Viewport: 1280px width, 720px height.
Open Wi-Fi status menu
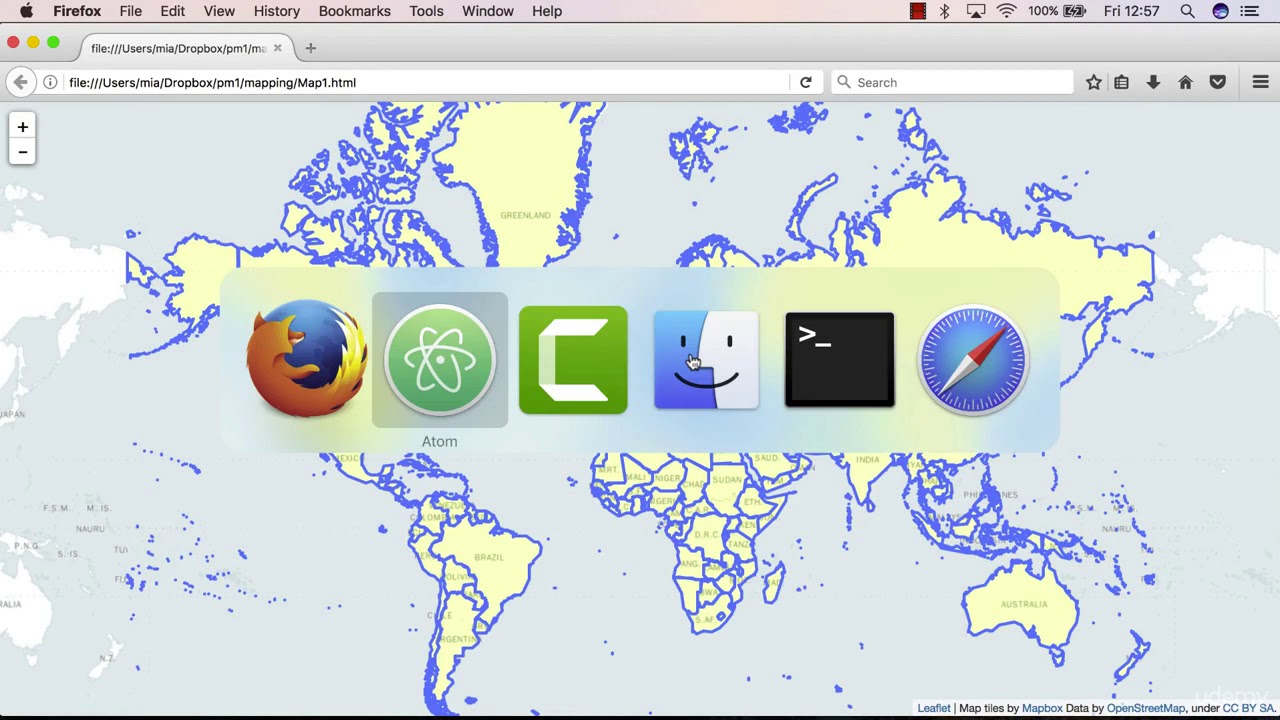(1007, 11)
